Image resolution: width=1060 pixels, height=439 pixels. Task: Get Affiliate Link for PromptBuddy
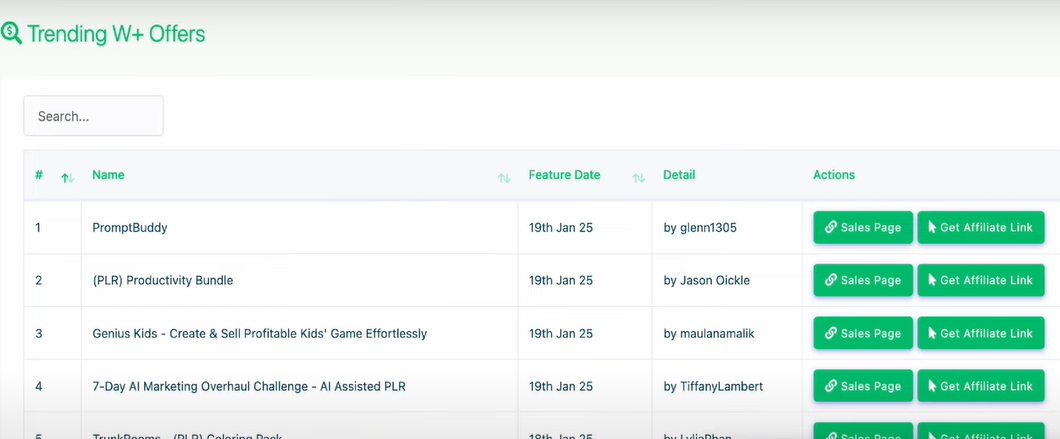[980, 227]
